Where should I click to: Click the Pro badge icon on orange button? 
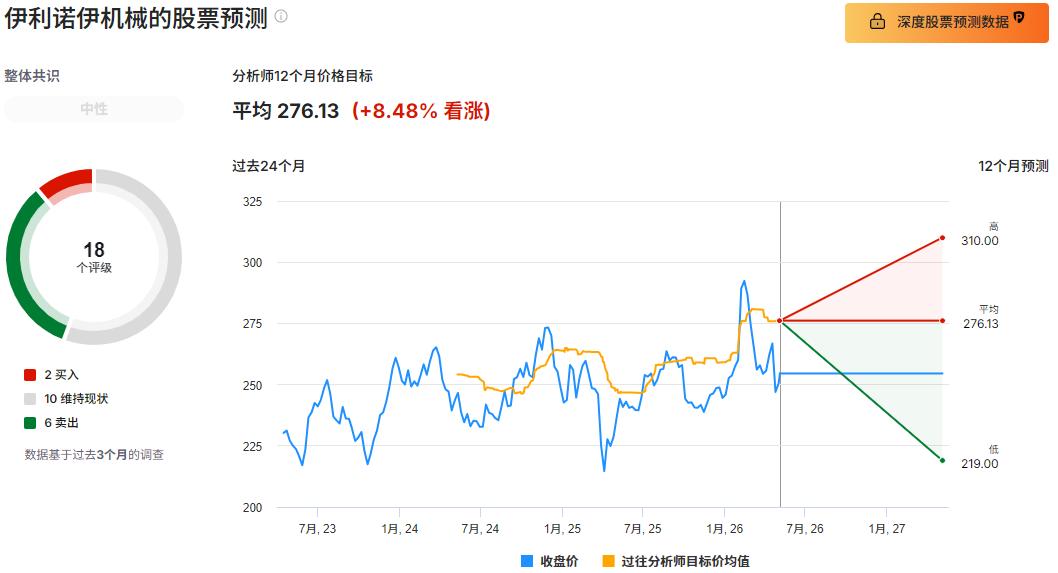pyautogui.click(x=1020, y=18)
